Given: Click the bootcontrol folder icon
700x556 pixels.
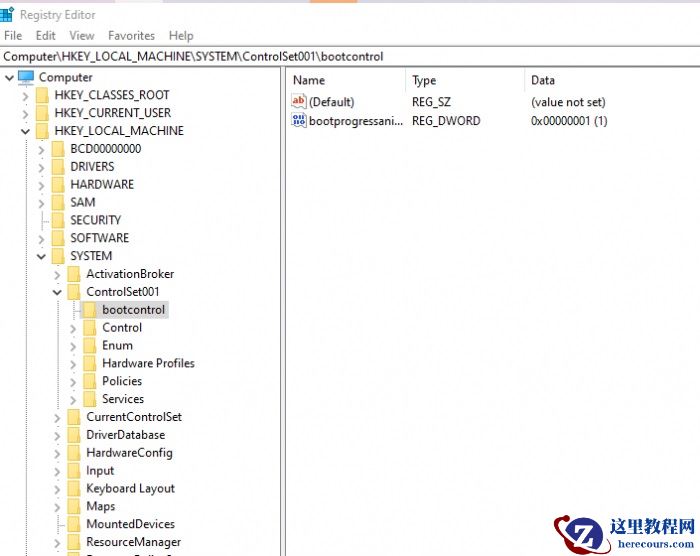Looking at the screenshot, I should pyautogui.click(x=90, y=309).
